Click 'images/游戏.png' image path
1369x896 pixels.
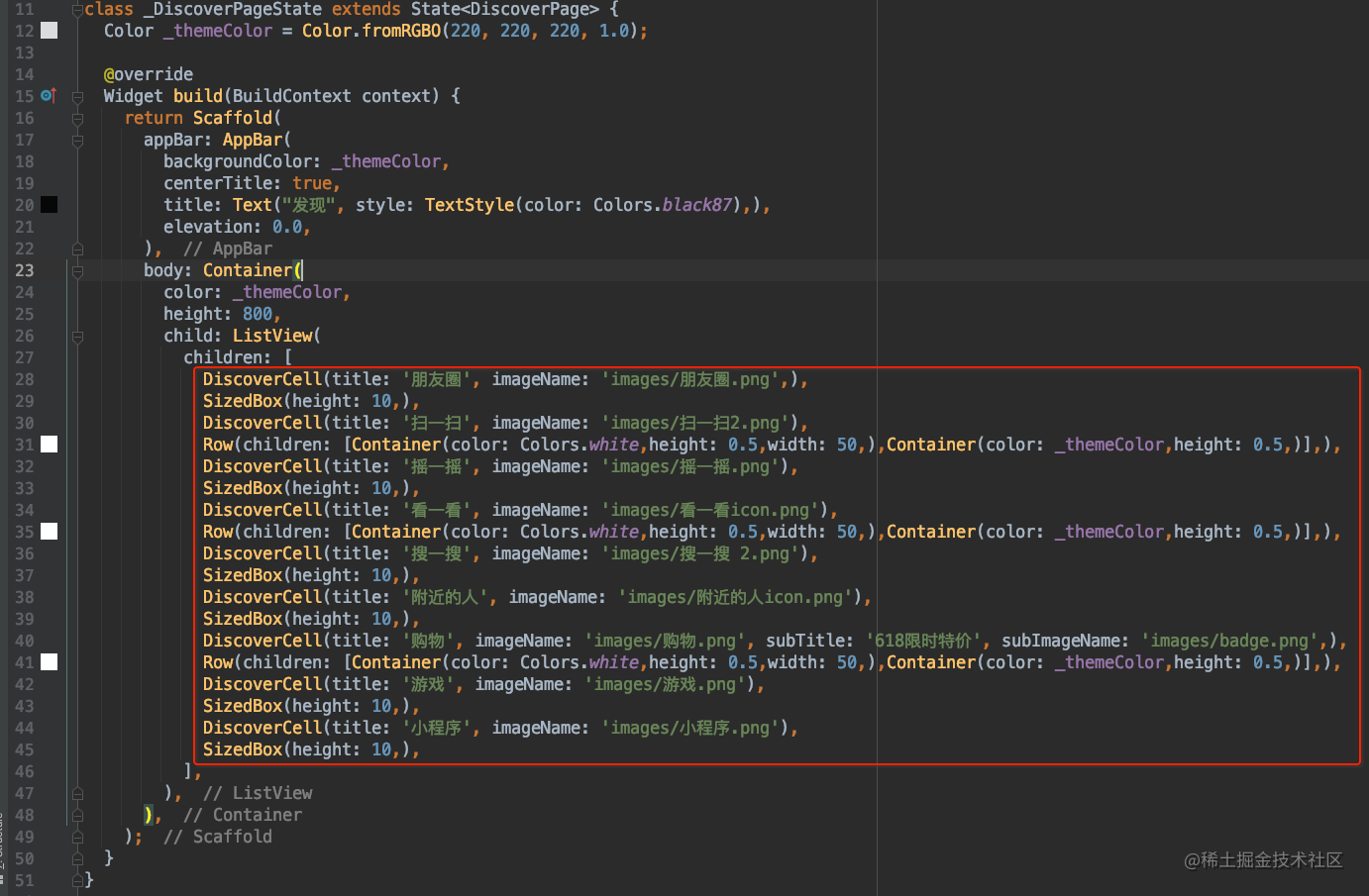click(x=665, y=684)
